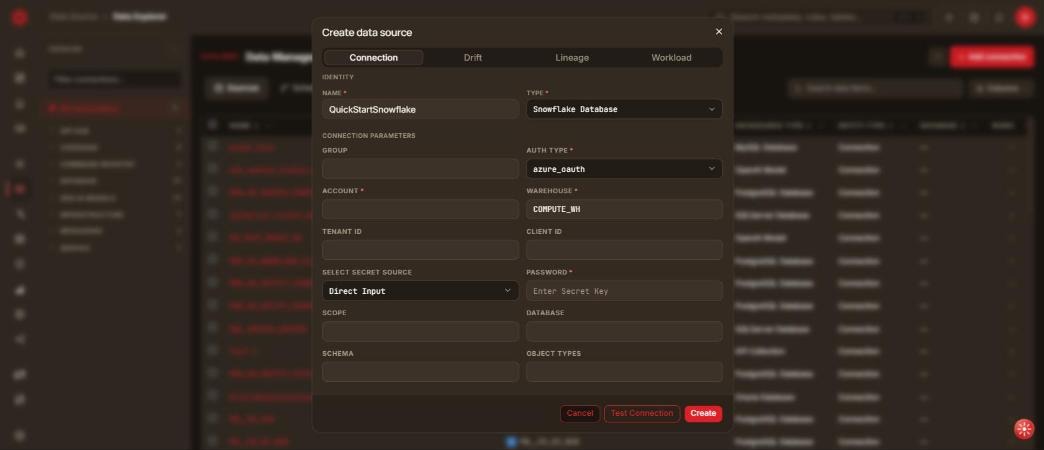Open the Type dropdown showing Snowflake Database
Viewport: 1044px width, 450px height.
[x=624, y=109]
